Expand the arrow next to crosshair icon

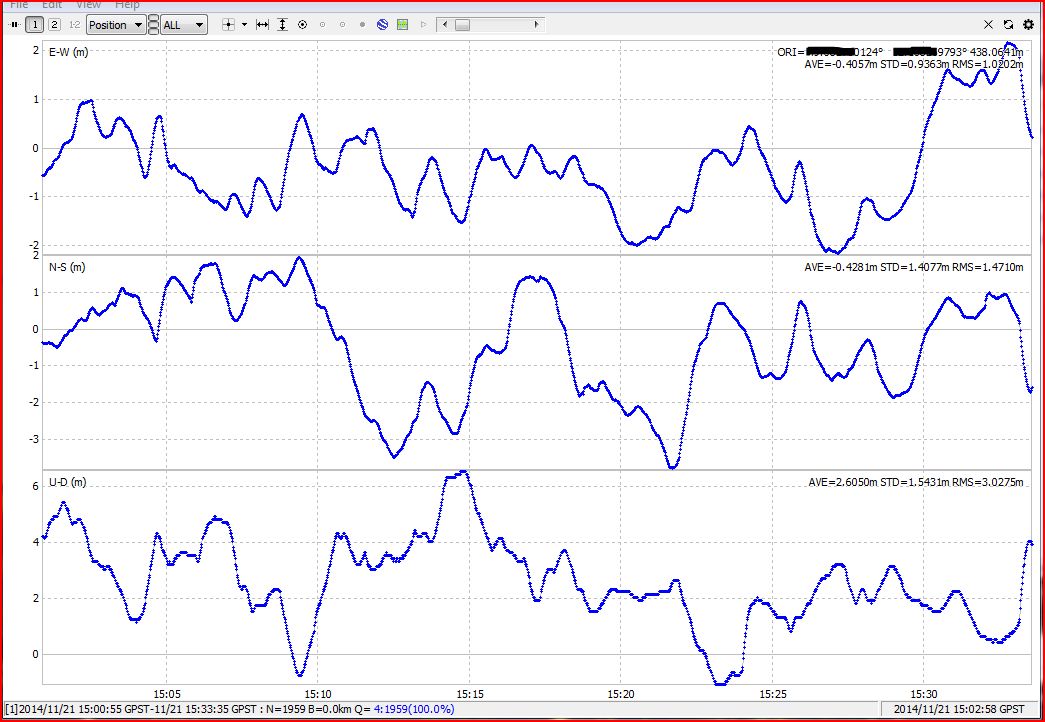244,24
